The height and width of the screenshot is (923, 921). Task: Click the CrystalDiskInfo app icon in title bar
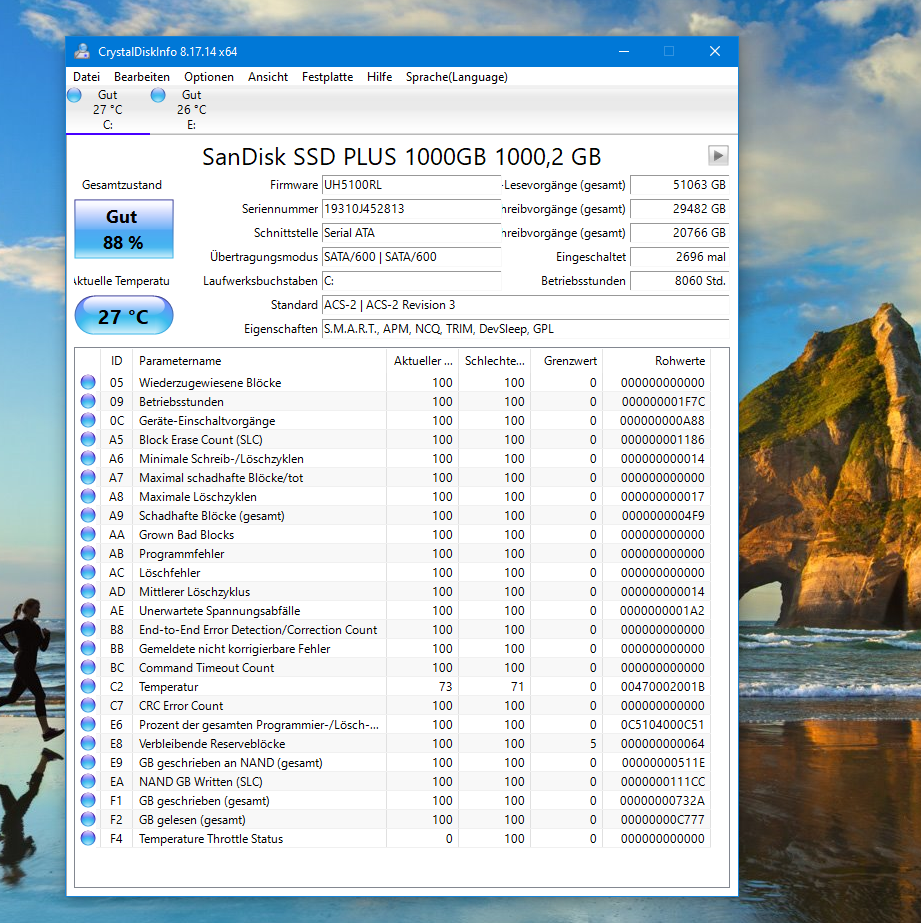click(x=82, y=52)
